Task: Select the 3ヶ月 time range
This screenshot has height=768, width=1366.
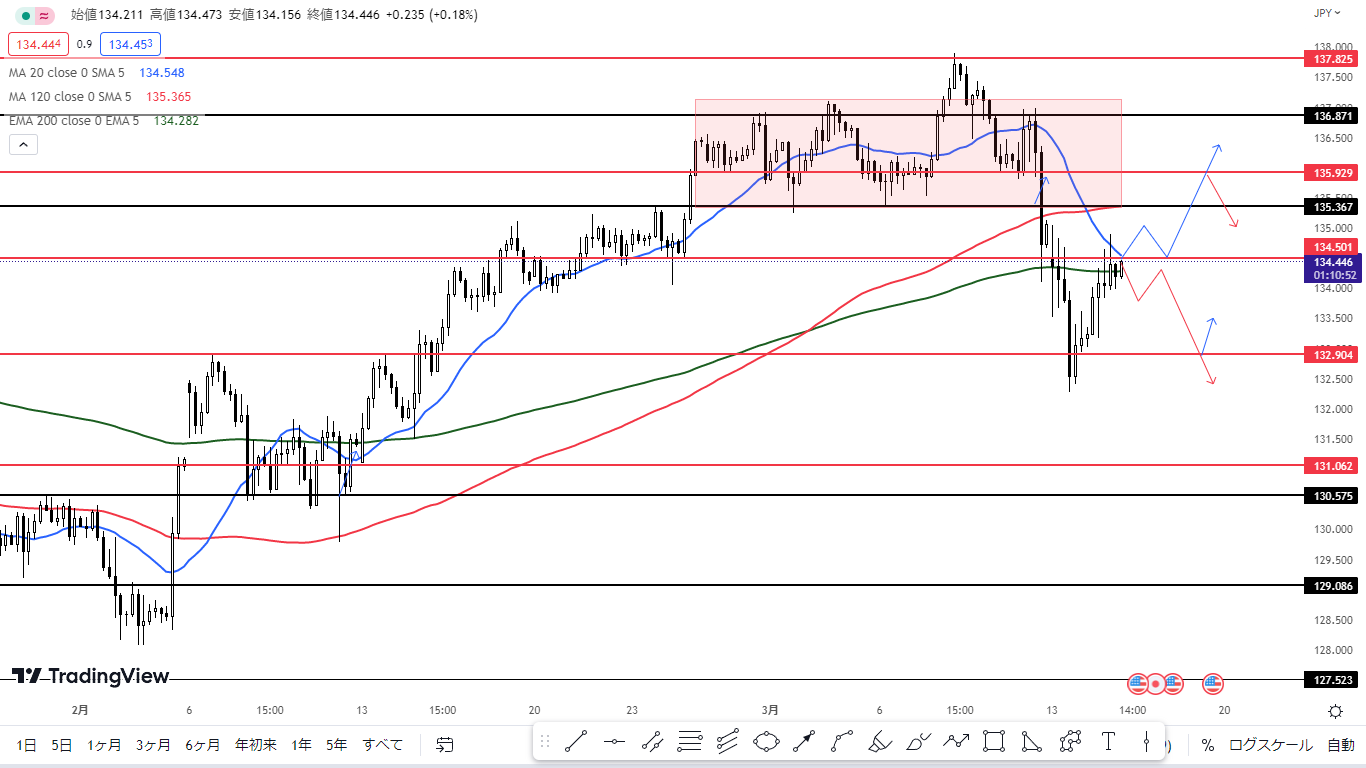Action: pos(153,745)
